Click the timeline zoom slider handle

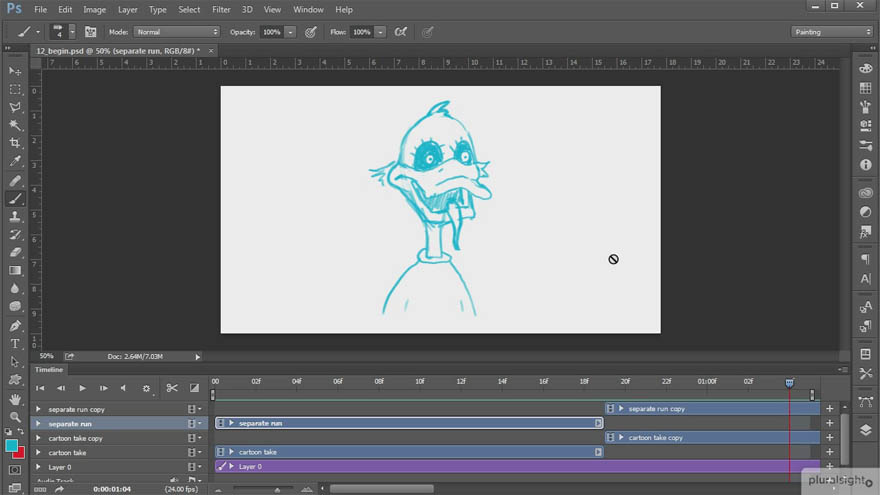point(277,490)
